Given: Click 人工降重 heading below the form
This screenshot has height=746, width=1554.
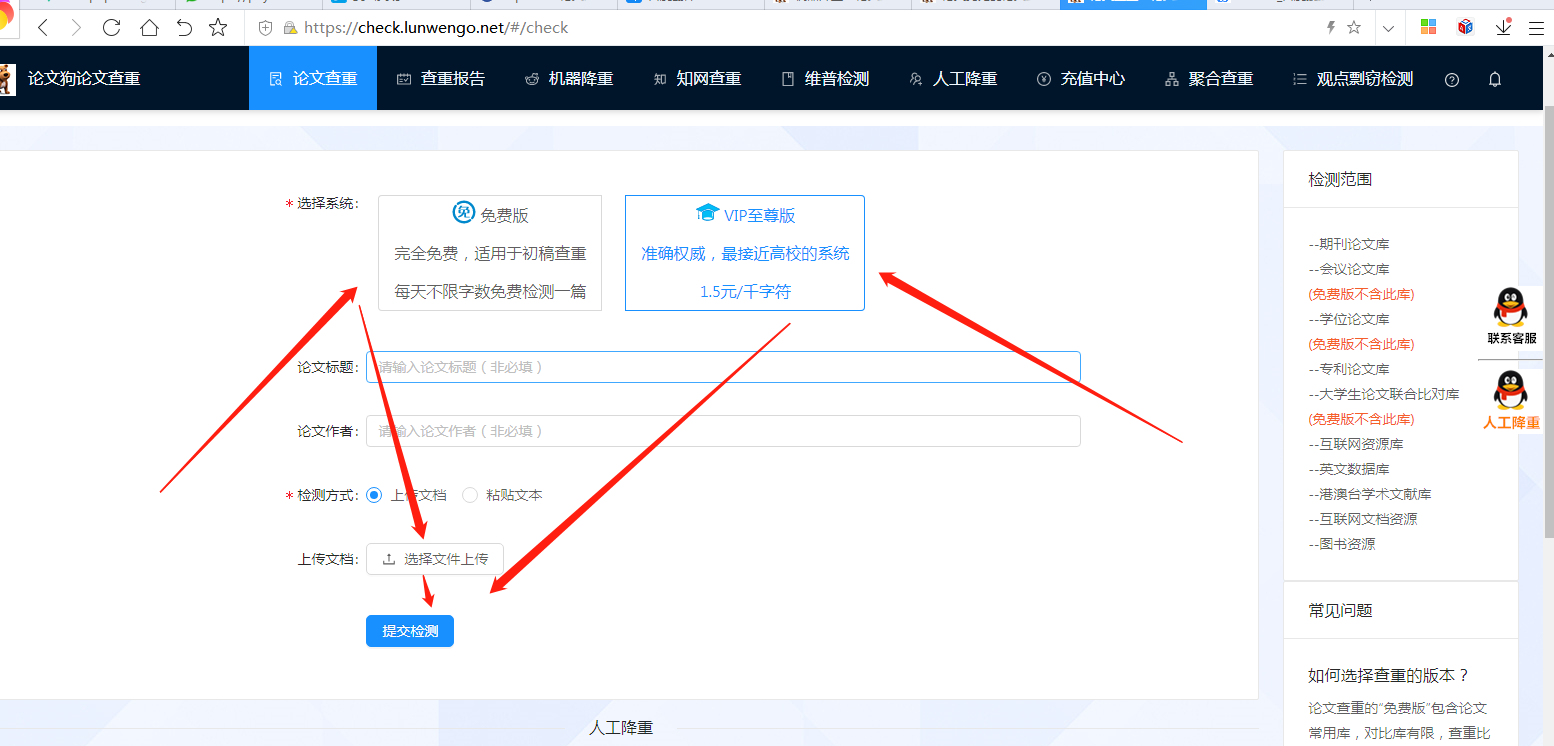Looking at the screenshot, I should click(x=621, y=727).
